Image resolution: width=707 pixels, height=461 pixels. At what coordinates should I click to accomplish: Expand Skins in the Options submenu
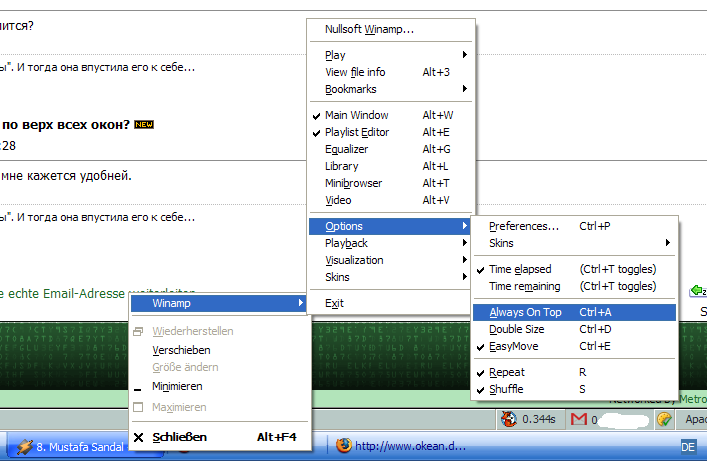[x=574, y=243]
